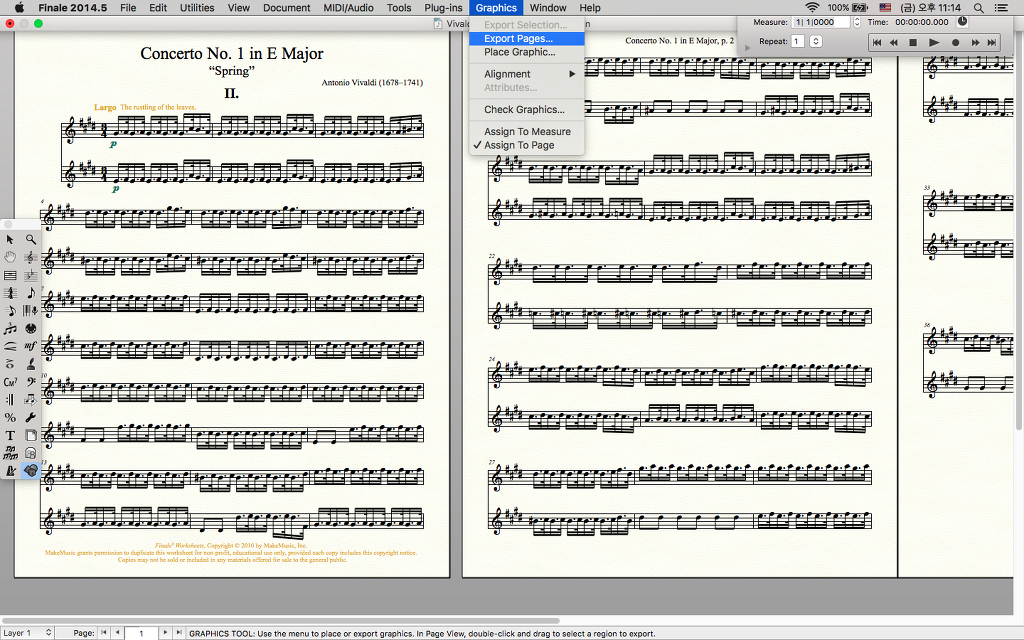
Task: Enable Assign To Measure option
Action: tap(527, 131)
